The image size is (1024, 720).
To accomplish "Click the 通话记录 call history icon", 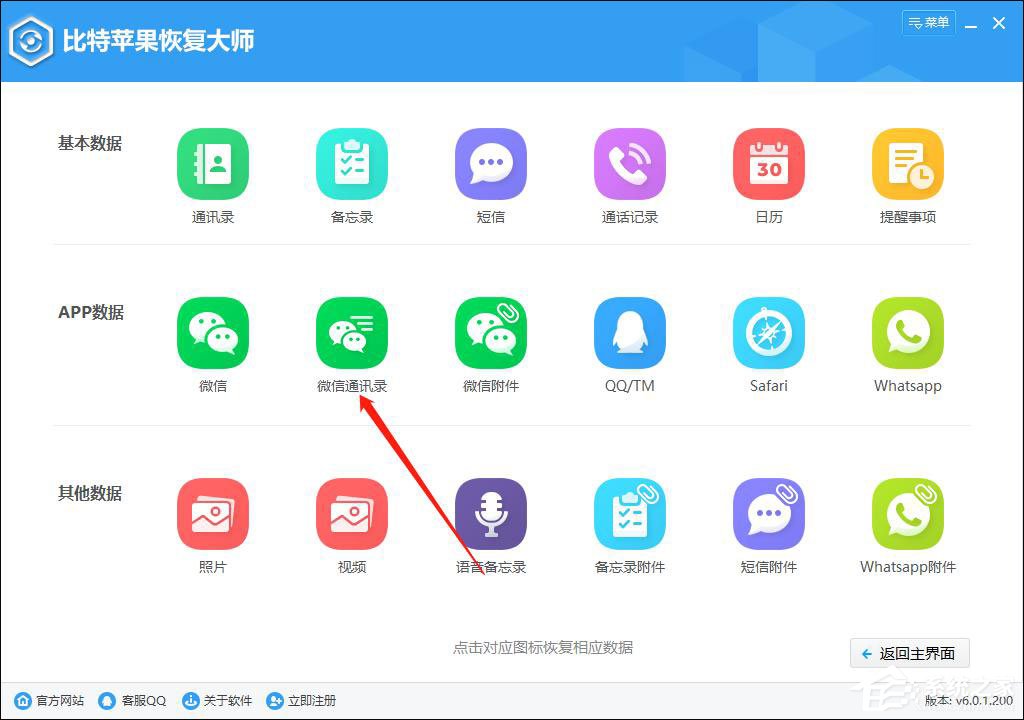I will pos(629,163).
